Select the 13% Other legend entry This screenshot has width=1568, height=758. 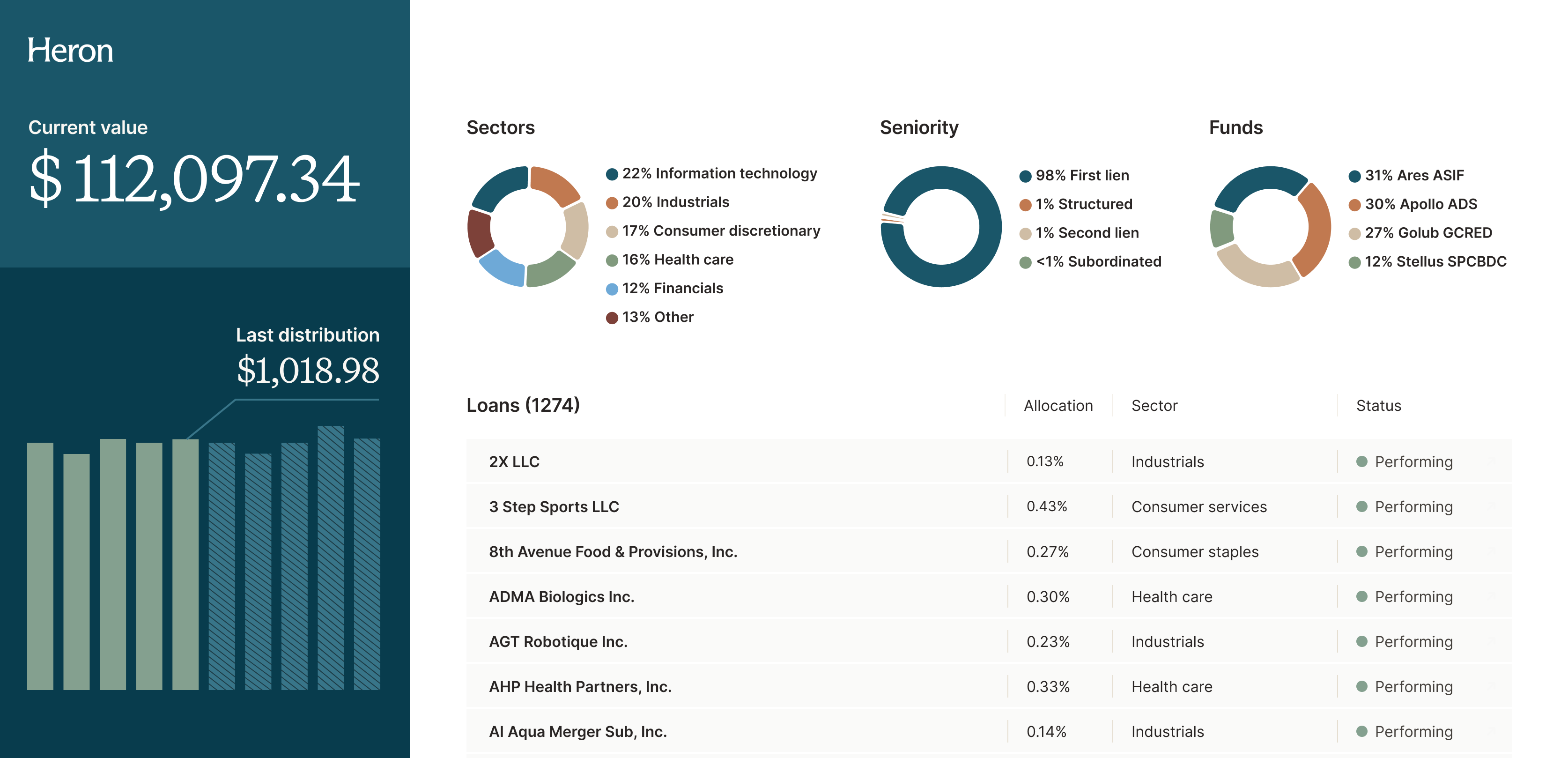[650, 317]
